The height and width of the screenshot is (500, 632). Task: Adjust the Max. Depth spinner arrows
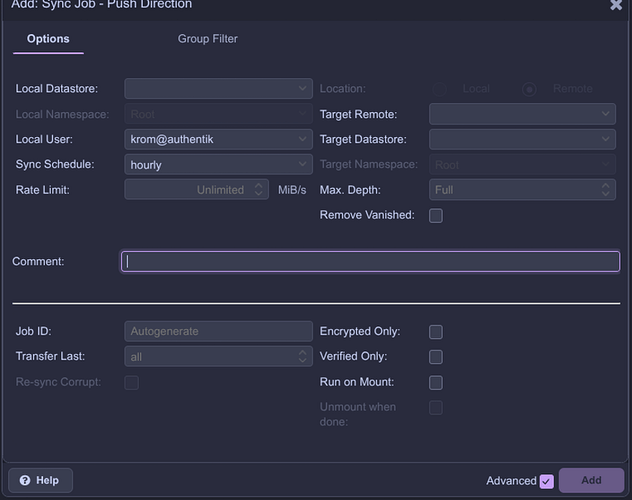click(606, 190)
